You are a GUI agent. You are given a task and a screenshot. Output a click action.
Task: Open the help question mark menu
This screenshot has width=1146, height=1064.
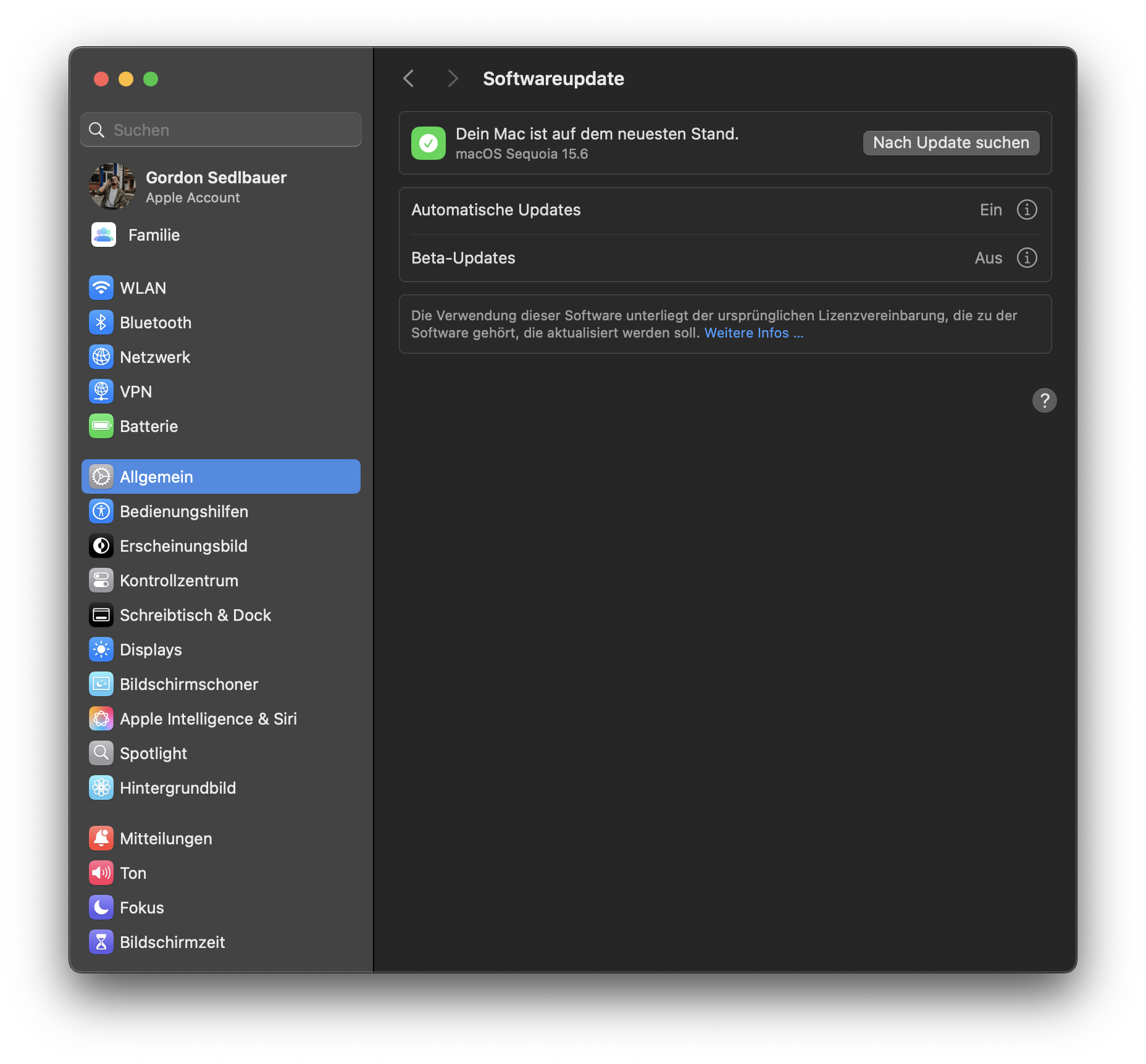tap(1045, 401)
